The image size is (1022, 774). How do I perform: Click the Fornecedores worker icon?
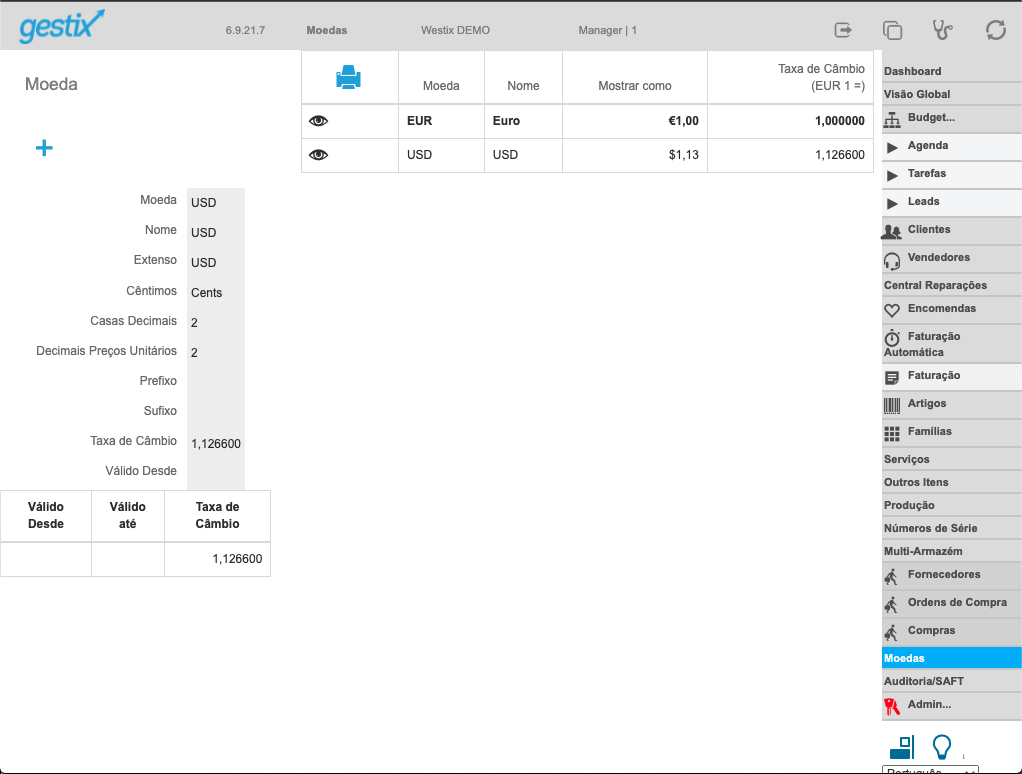tap(892, 577)
